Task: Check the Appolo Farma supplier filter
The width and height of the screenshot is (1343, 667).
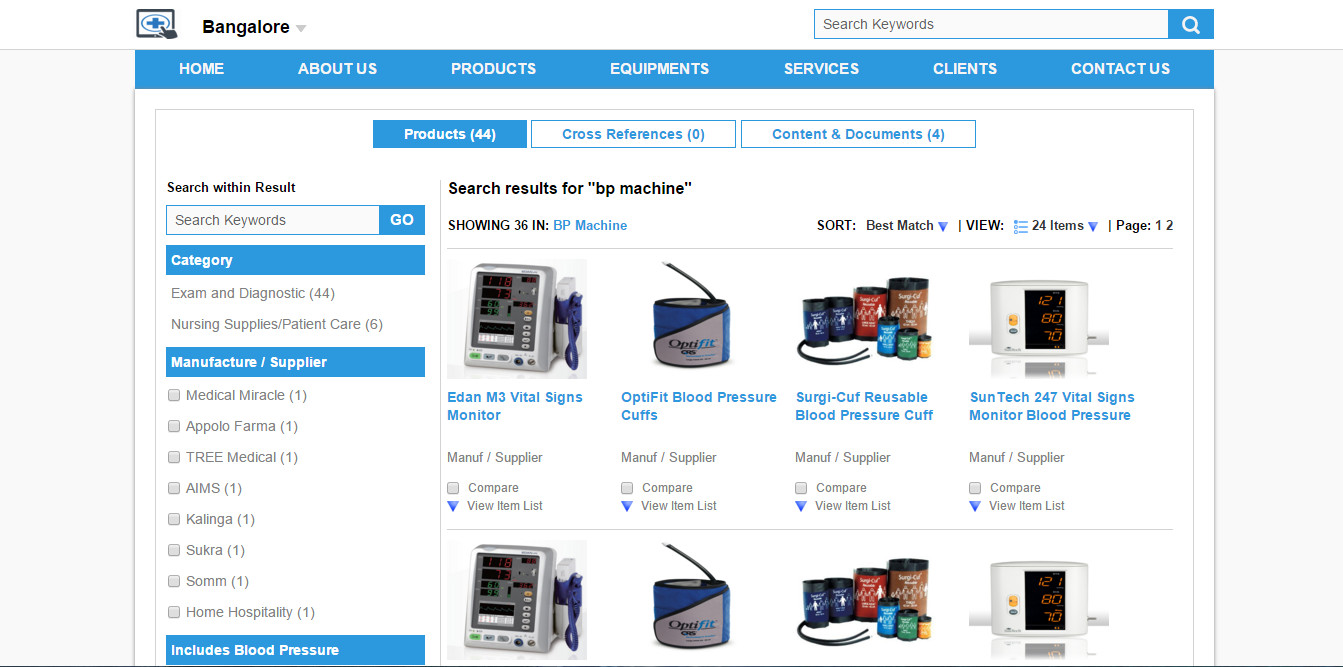Action: 174,426
